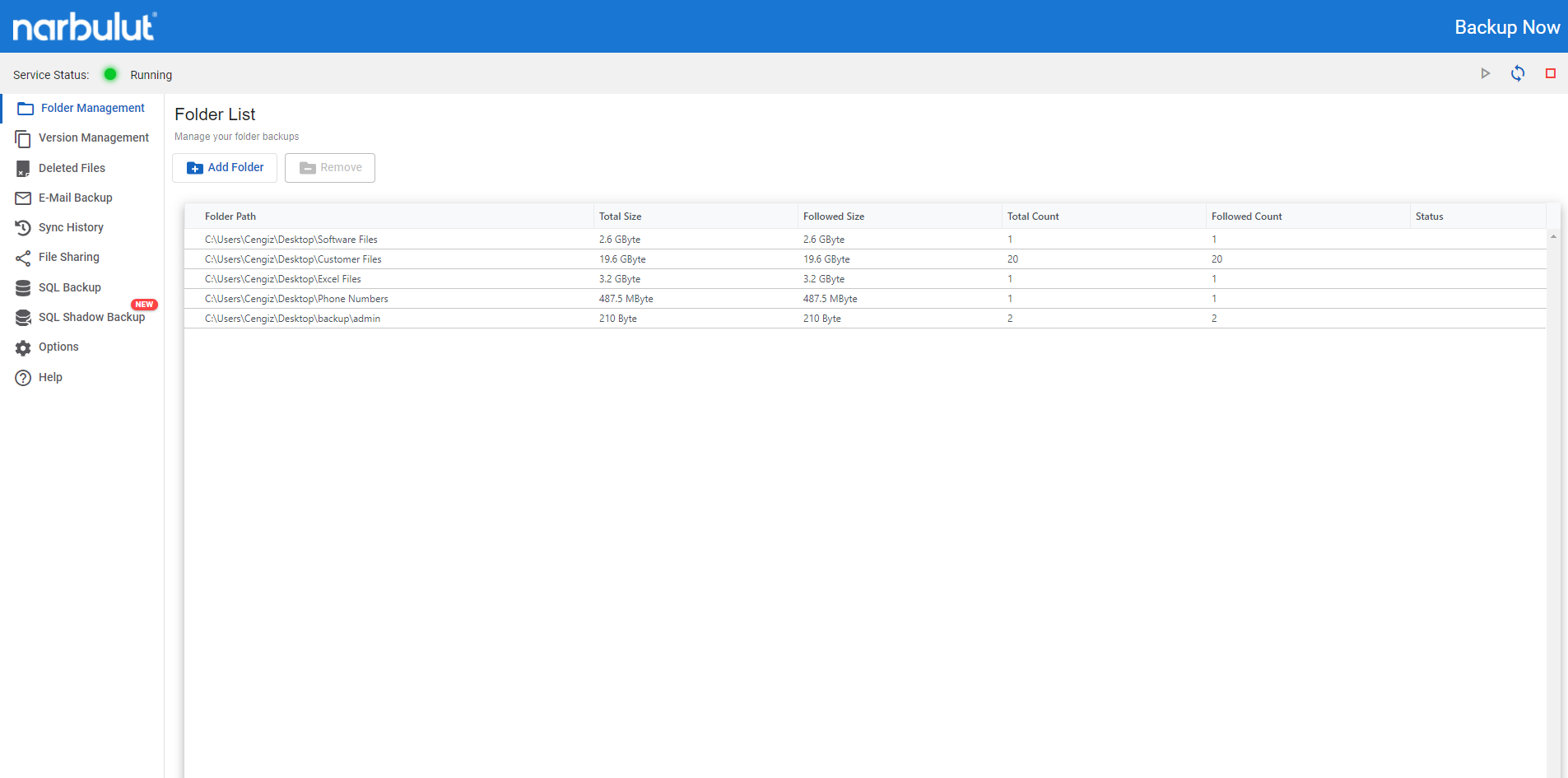This screenshot has height=778, width=1568.
Task: Go to E-Mail Backup
Action: (x=75, y=198)
